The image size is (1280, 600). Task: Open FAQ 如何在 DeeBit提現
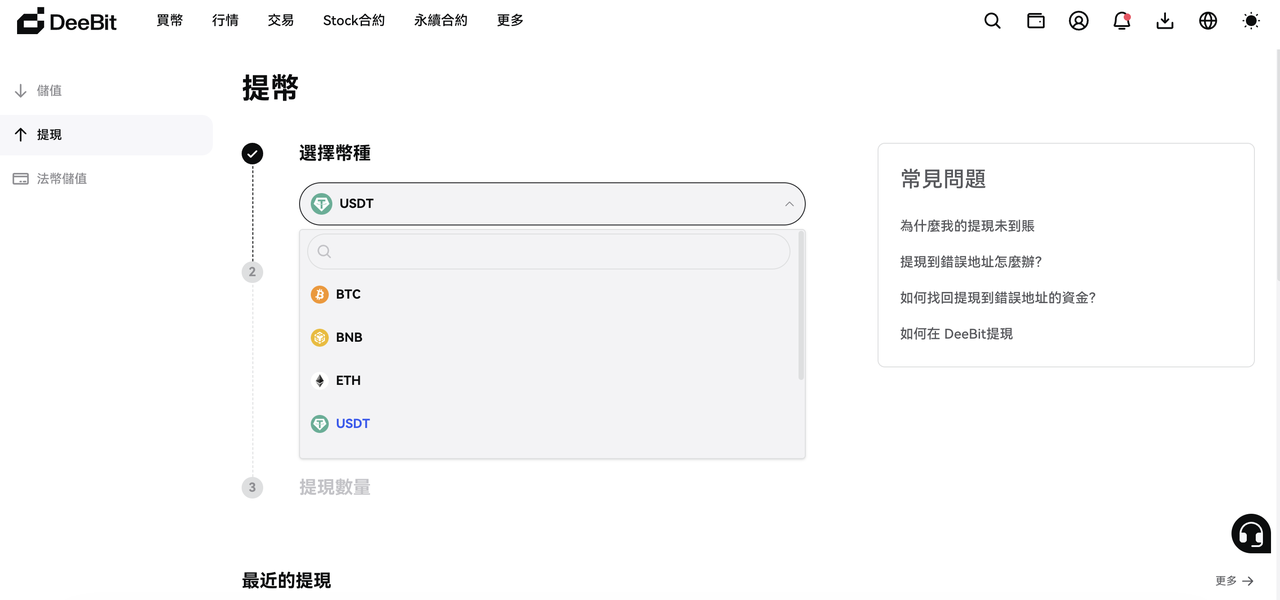[x=956, y=333]
